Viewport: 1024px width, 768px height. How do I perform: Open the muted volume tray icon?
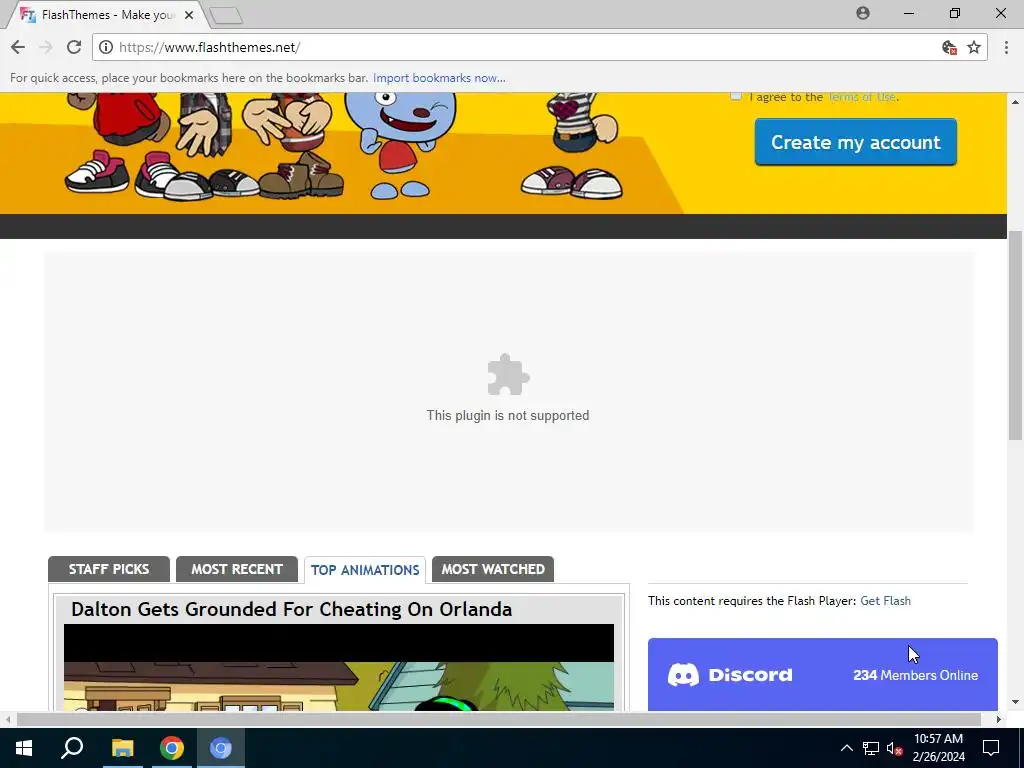pos(894,748)
